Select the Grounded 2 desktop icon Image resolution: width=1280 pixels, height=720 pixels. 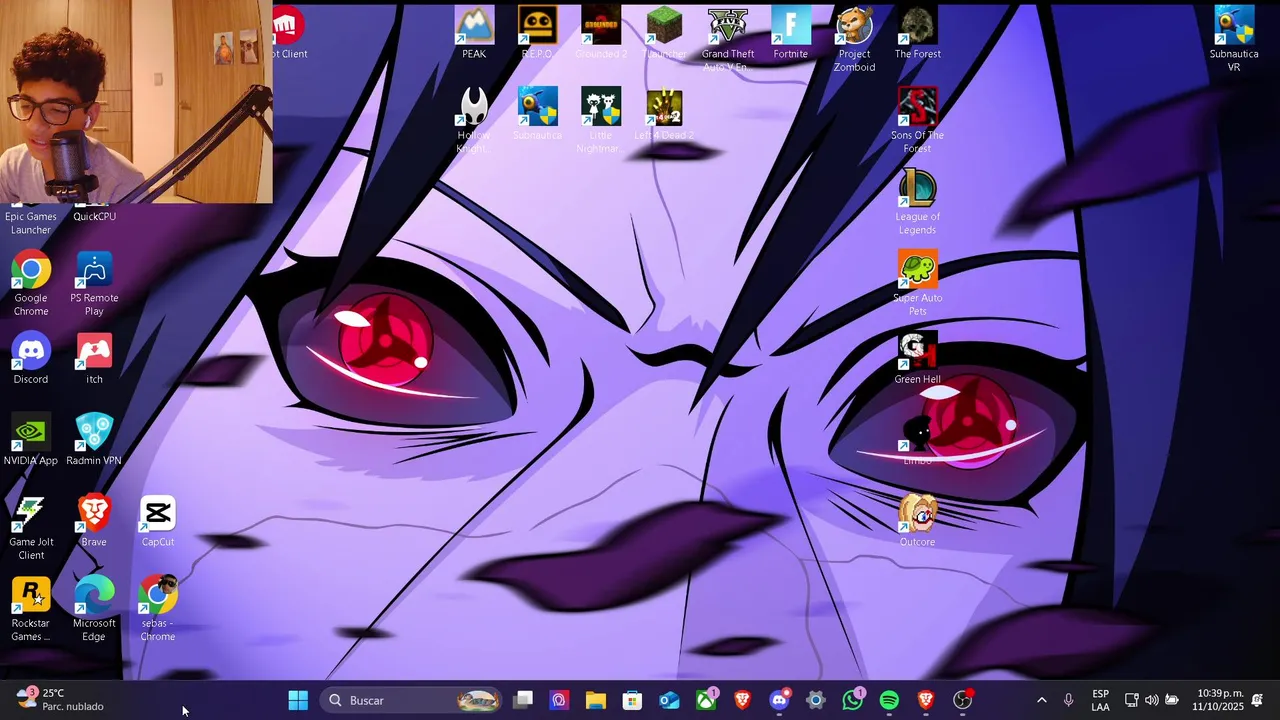[601, 31]
